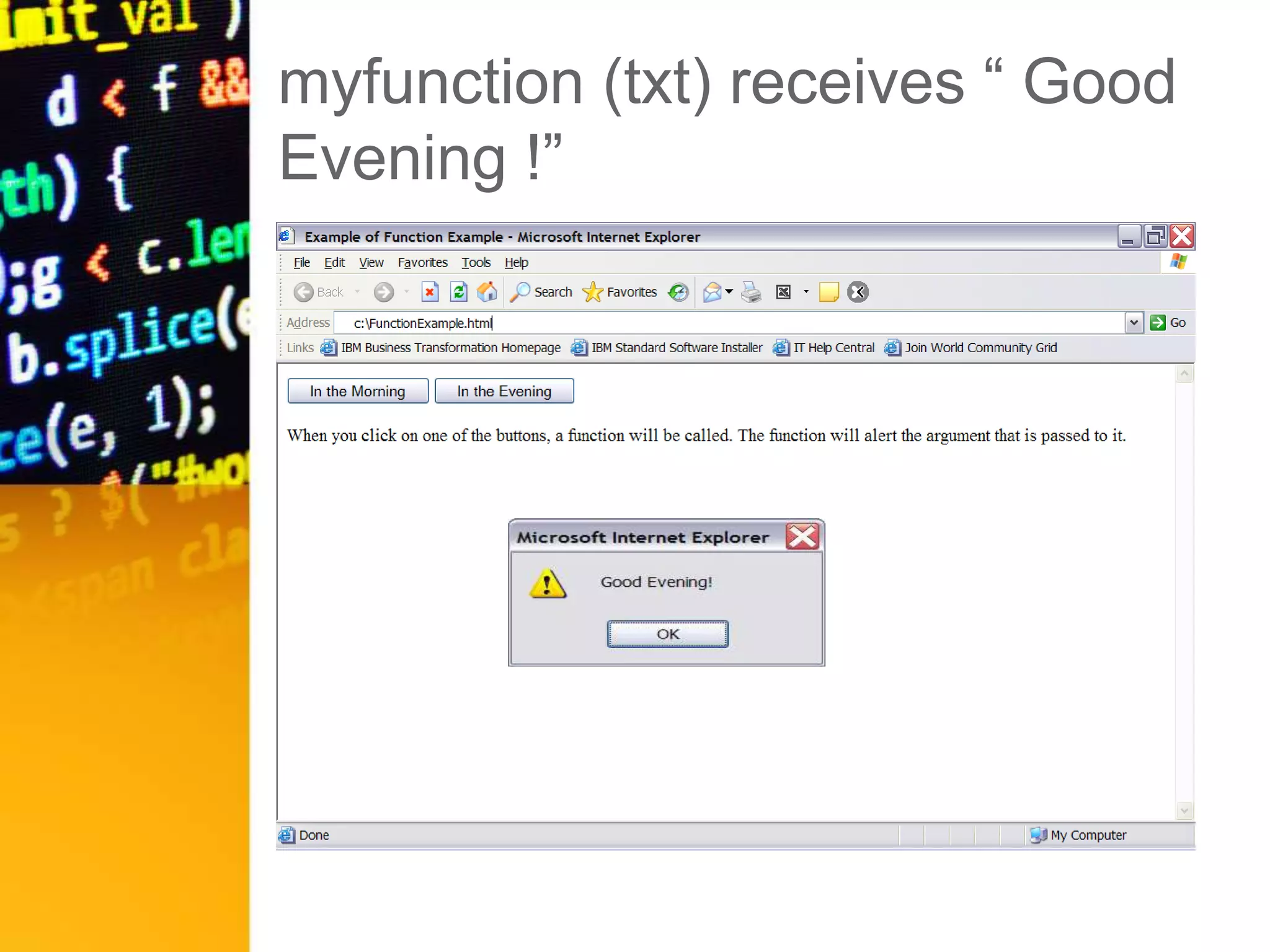1270x952 pixels.
Task: Click the Print icon
Action: pyautogui.click(x=751, y=292)
